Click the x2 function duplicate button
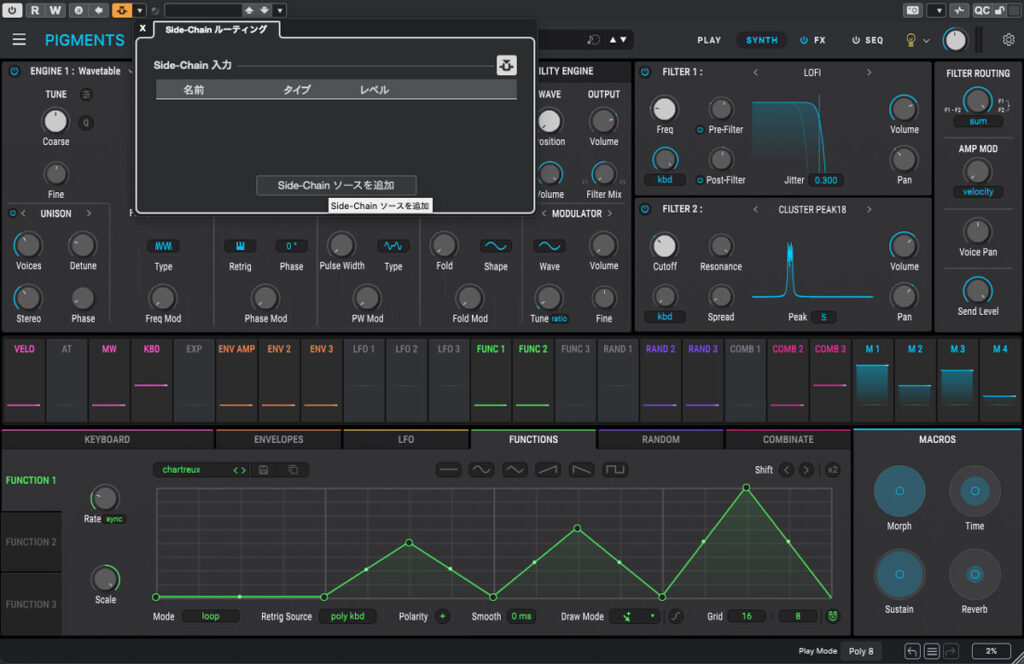The height and width of the screenshot is (664, 1024). pos(832,469)
